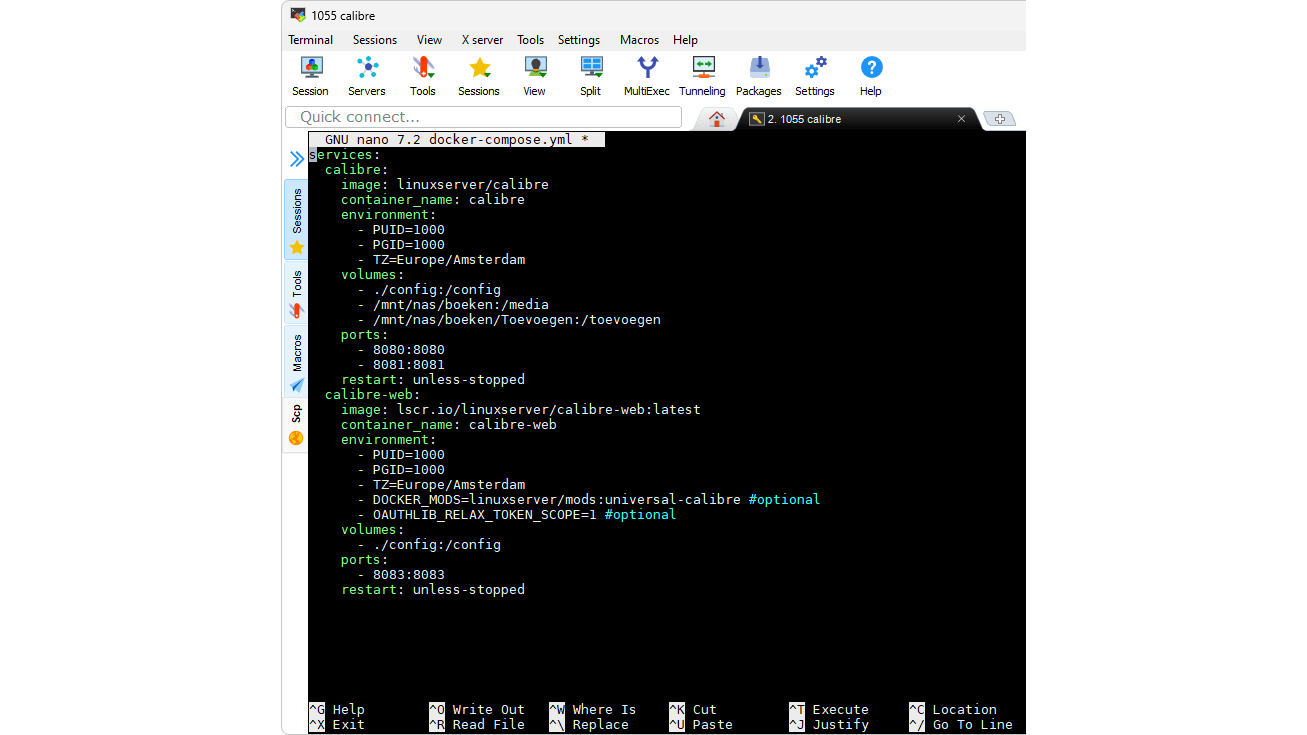Launch MultiExec from the toolbar
This screenshot has width=1307, height=735.
[x=647, y=76]
